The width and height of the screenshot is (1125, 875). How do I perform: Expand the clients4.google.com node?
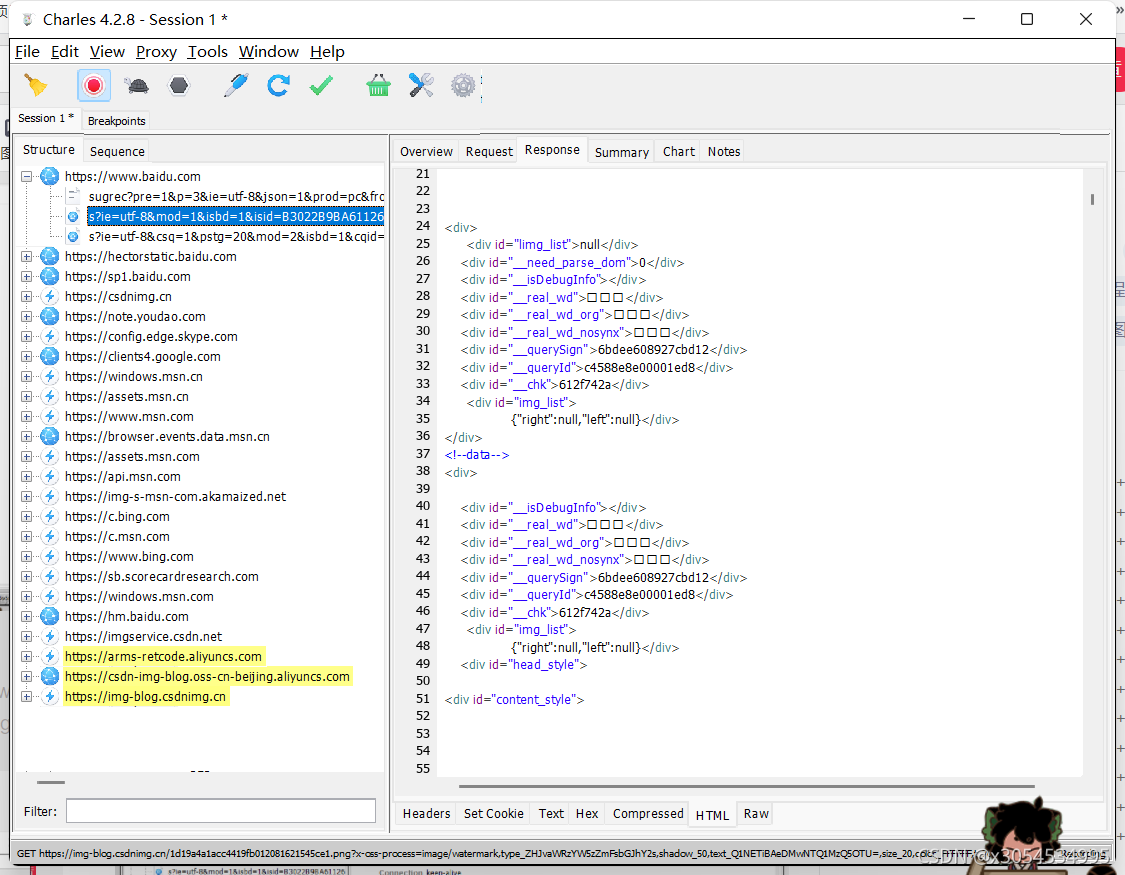click(x=27, y=357)
